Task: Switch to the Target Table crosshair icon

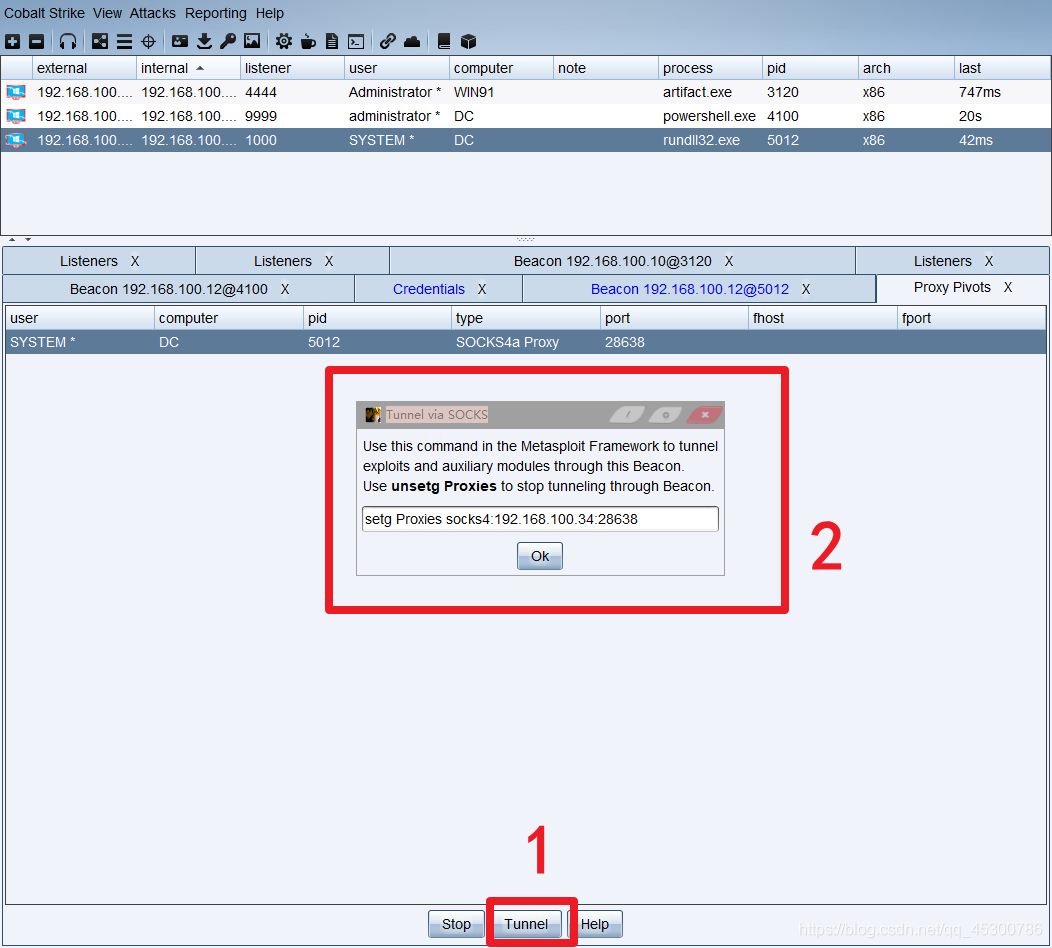Action: [148, 42]
